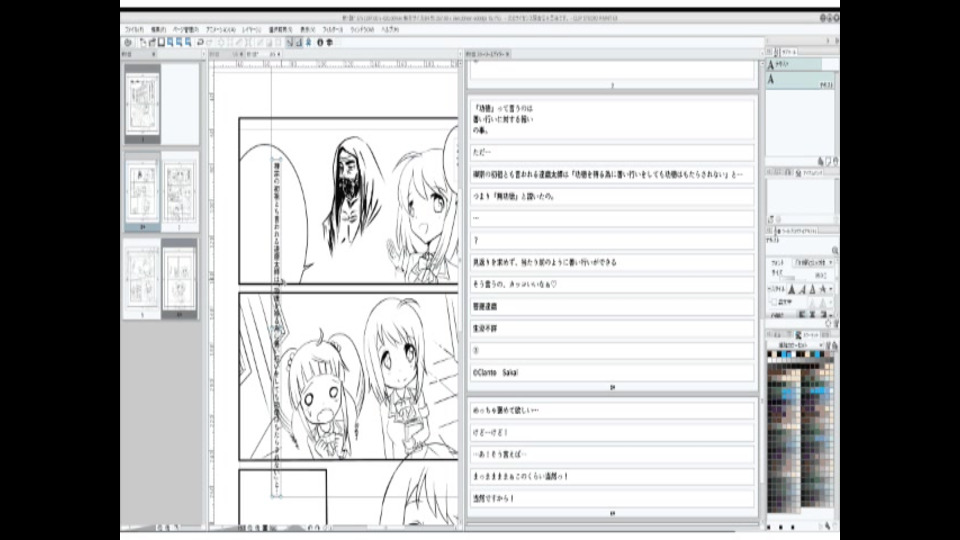The image size is (960, 540).
Task: Expand the alignment row dropdown arrow
Action: tap(831, 315)
